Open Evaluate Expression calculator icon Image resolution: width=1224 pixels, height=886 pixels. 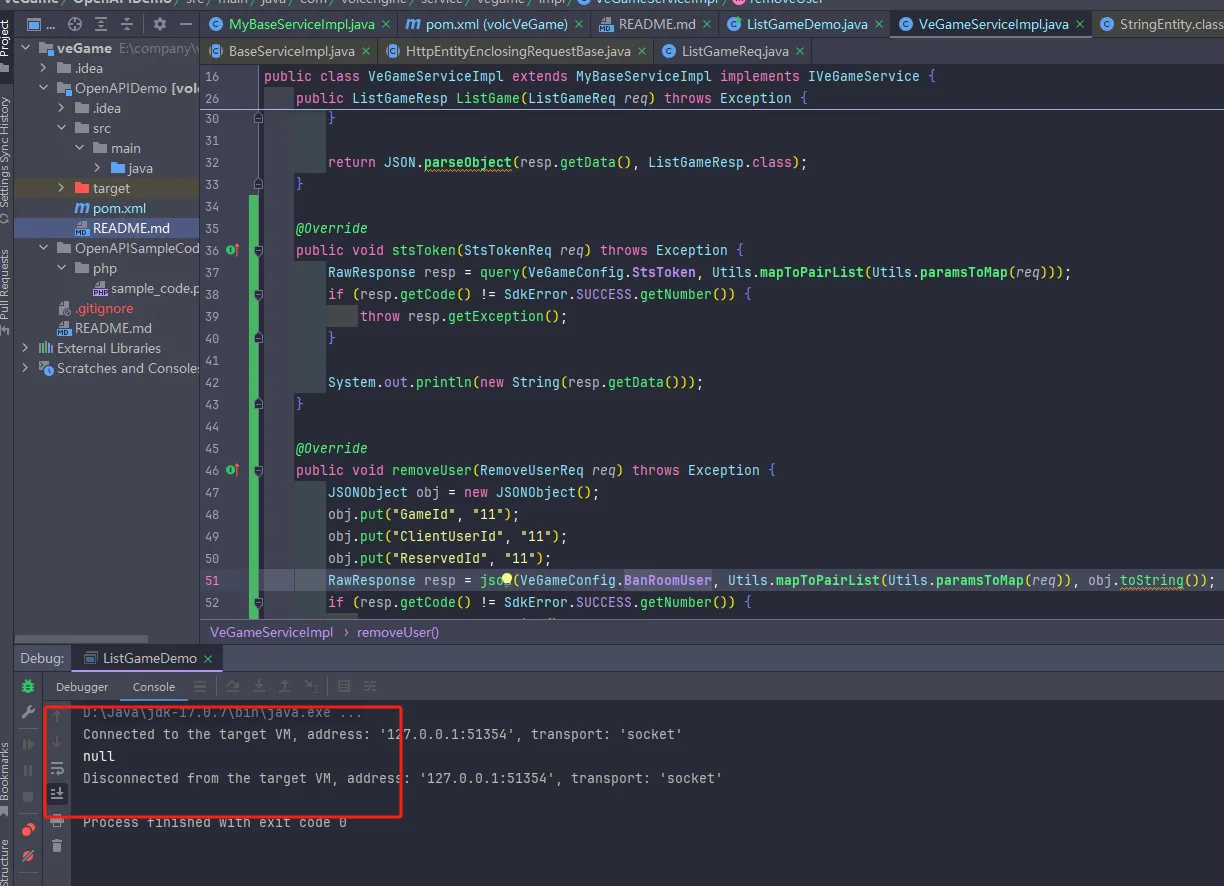pyautogui.click(x=344, y=687)
